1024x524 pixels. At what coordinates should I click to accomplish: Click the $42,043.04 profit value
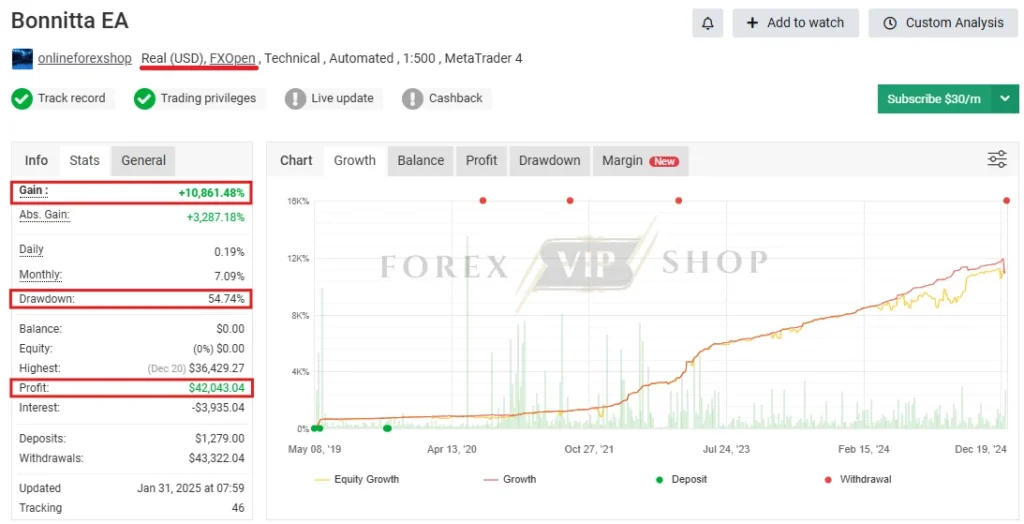click(x=217, y=387)
